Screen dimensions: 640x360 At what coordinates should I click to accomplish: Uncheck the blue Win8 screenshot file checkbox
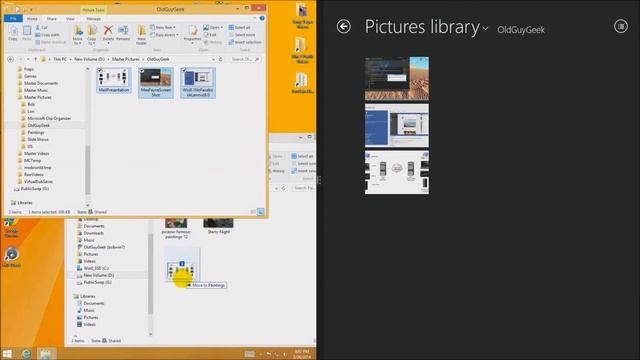[184, 71]
